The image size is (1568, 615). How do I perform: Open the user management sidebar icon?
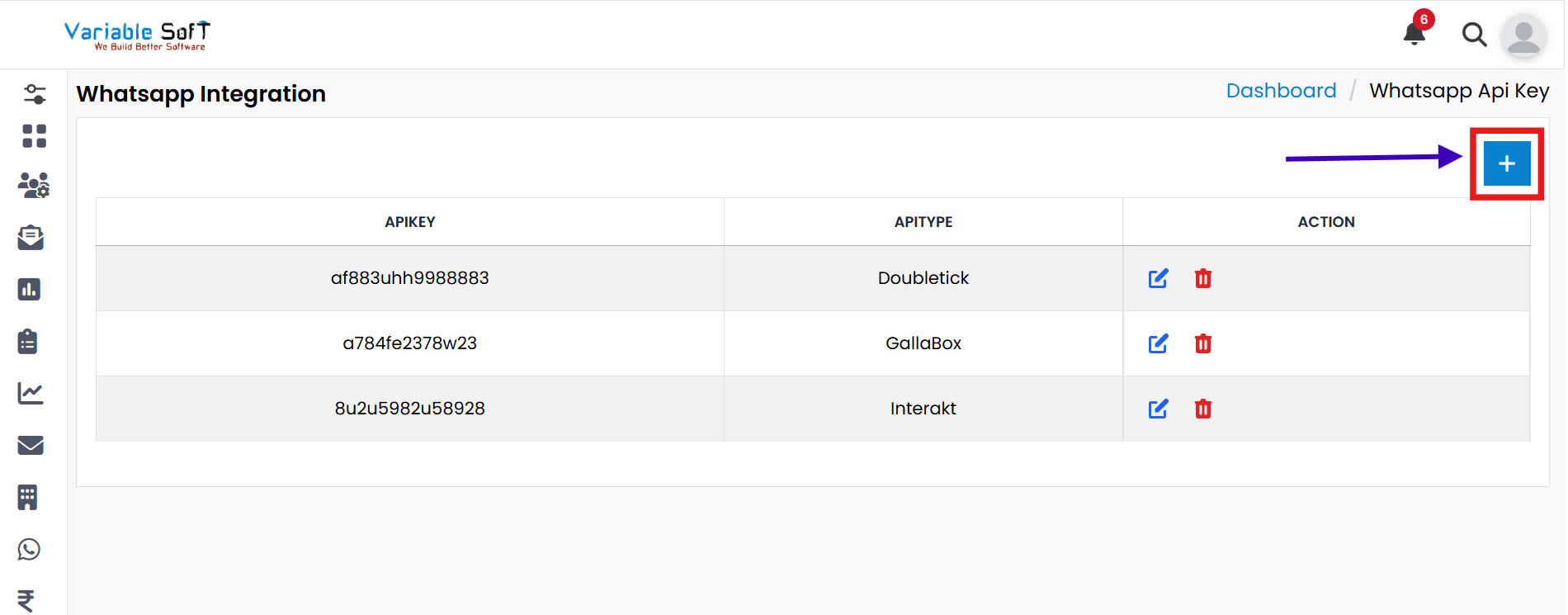33,185
